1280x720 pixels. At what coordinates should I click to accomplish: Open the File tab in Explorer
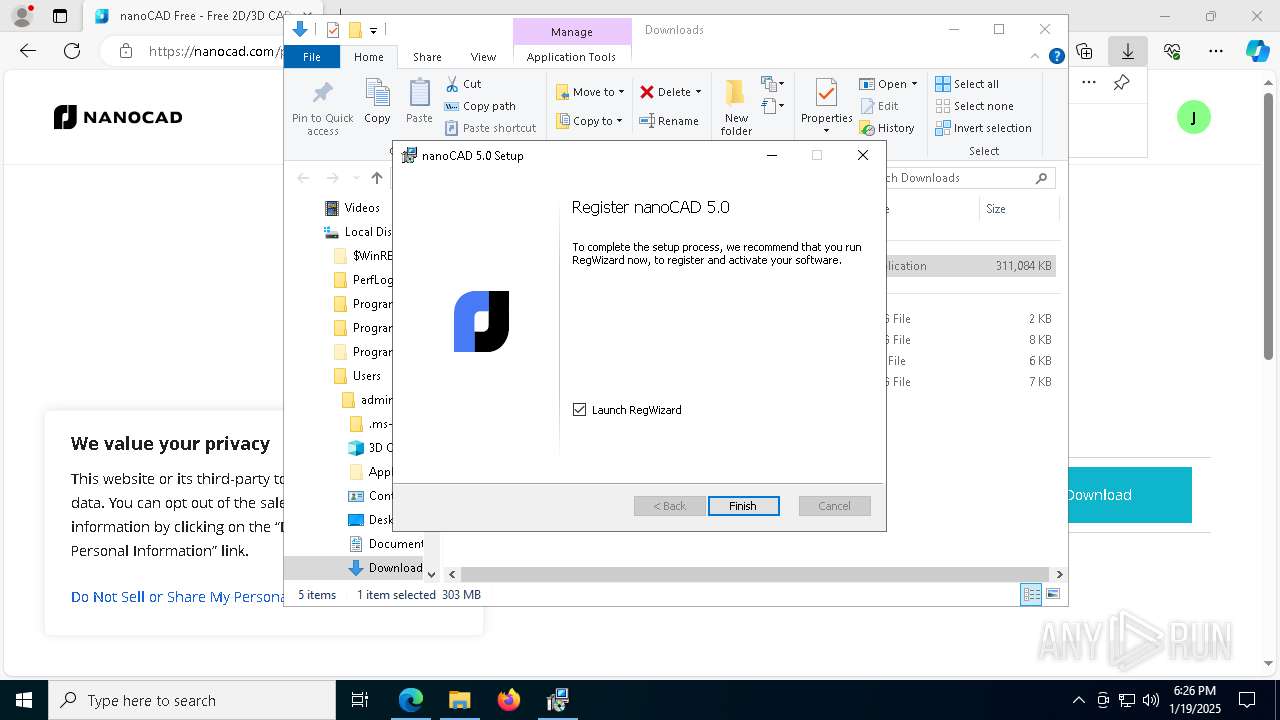coord(312,57)
